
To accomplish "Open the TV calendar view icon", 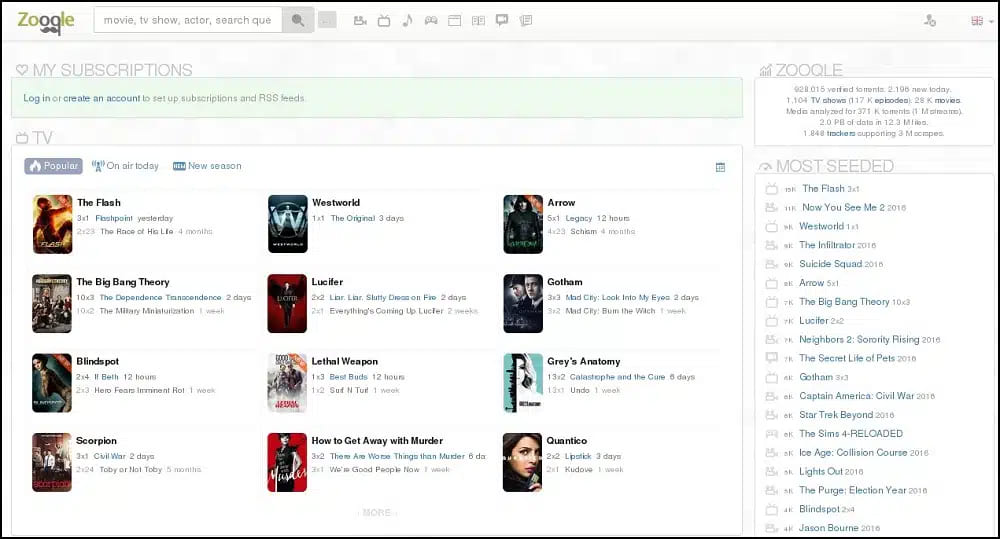I will [x=720, y=167].
